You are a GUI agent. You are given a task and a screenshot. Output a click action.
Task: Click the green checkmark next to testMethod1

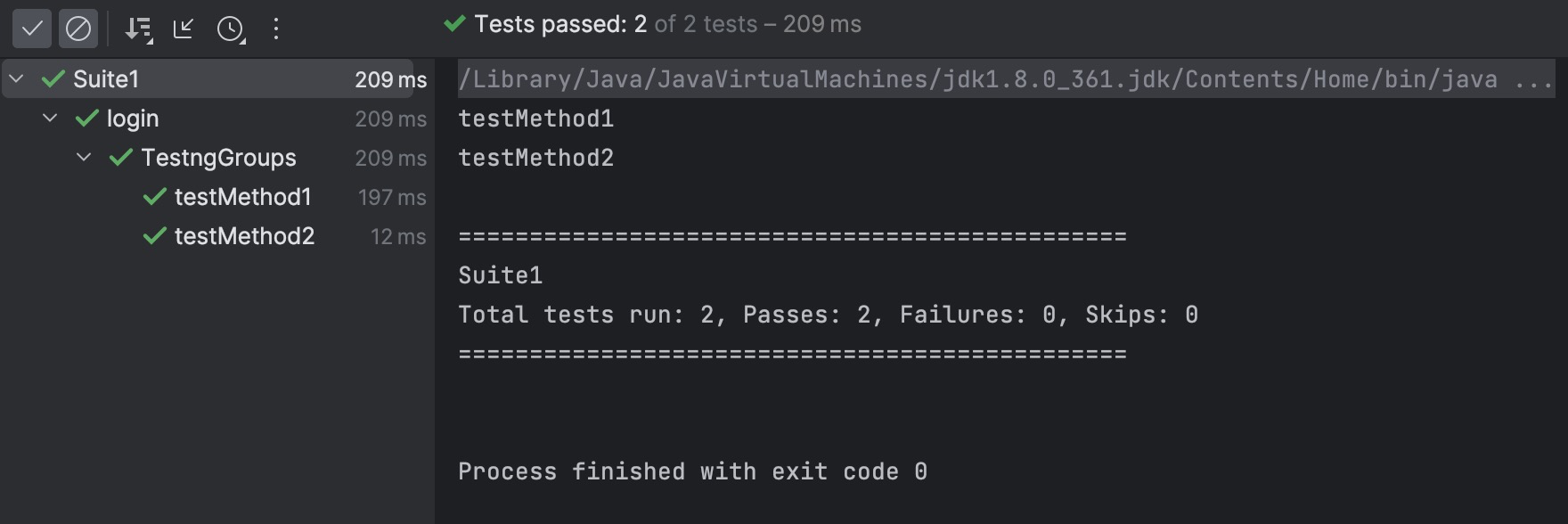[x=155, y=197]
